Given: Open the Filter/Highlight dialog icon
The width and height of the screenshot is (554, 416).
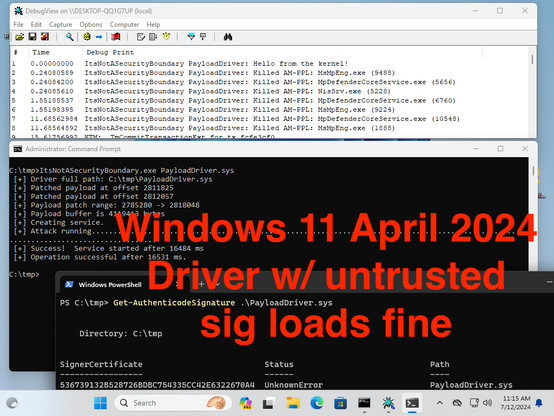Looking at the screenshot, I should pos(141,37).
